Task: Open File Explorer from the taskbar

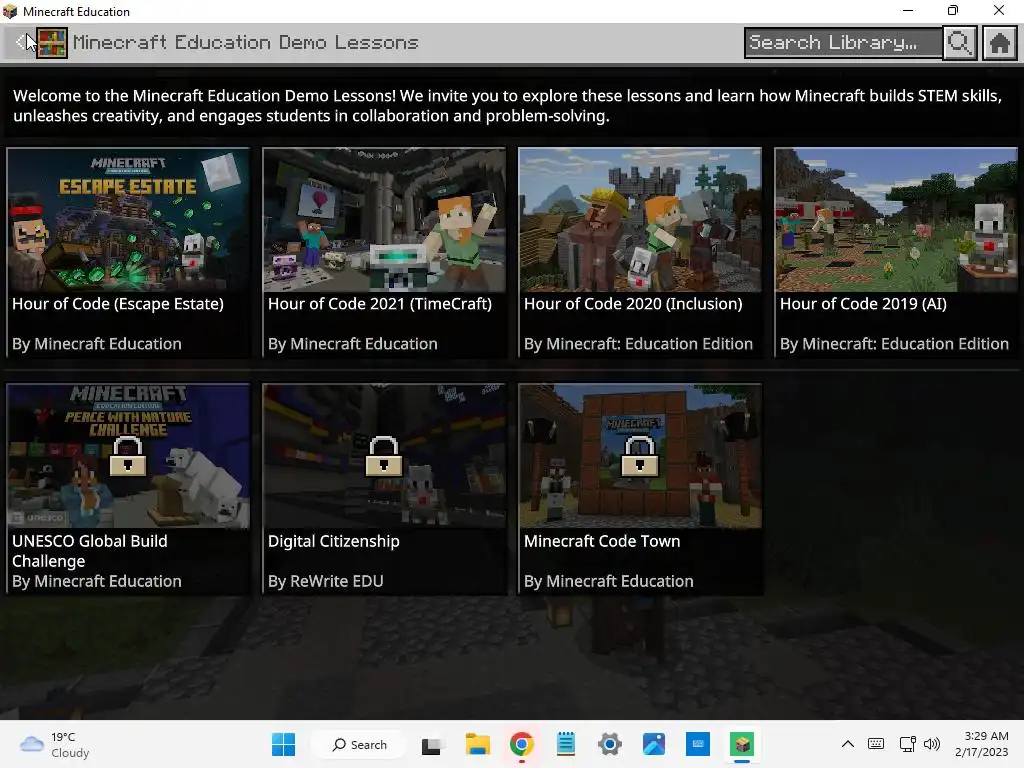Action: click(x=477, y=744)
